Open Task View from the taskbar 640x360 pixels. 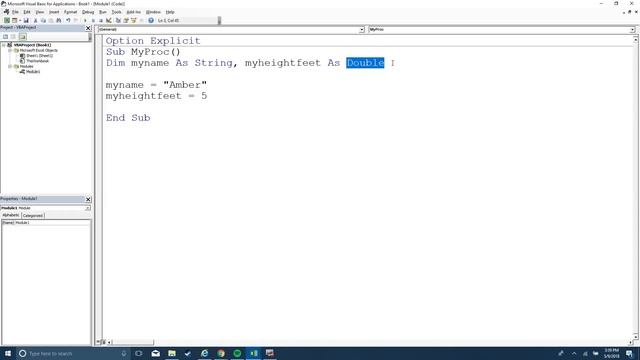click(139, 353)
